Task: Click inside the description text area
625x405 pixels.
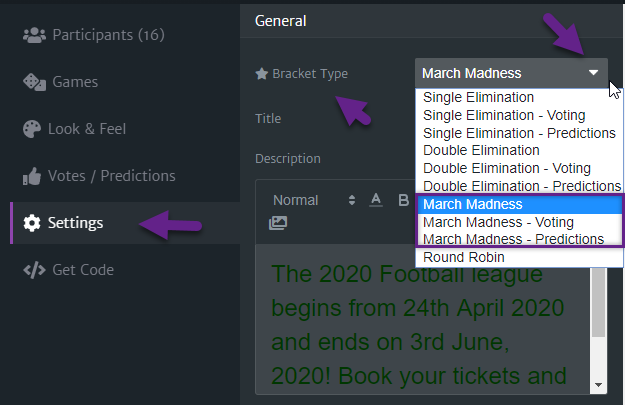Action: pyautogui.click(x=423, y=319)
